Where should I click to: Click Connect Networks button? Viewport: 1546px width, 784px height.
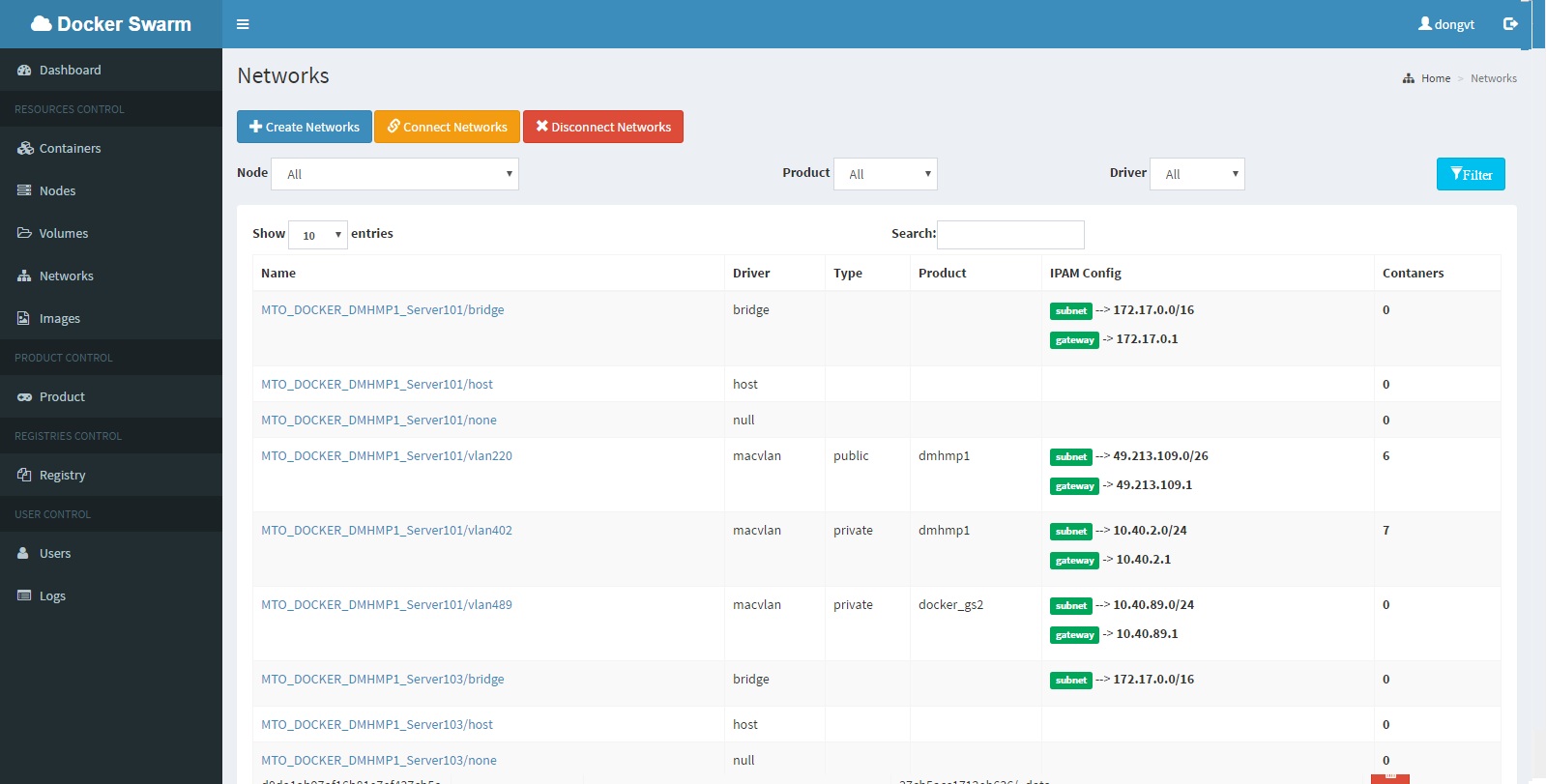click(447, 127)
